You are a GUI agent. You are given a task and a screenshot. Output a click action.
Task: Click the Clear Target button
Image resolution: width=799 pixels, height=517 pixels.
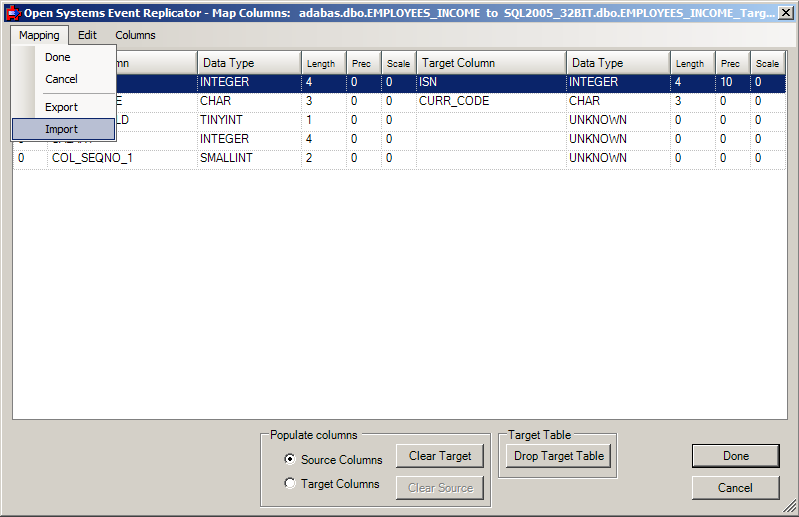440,456
